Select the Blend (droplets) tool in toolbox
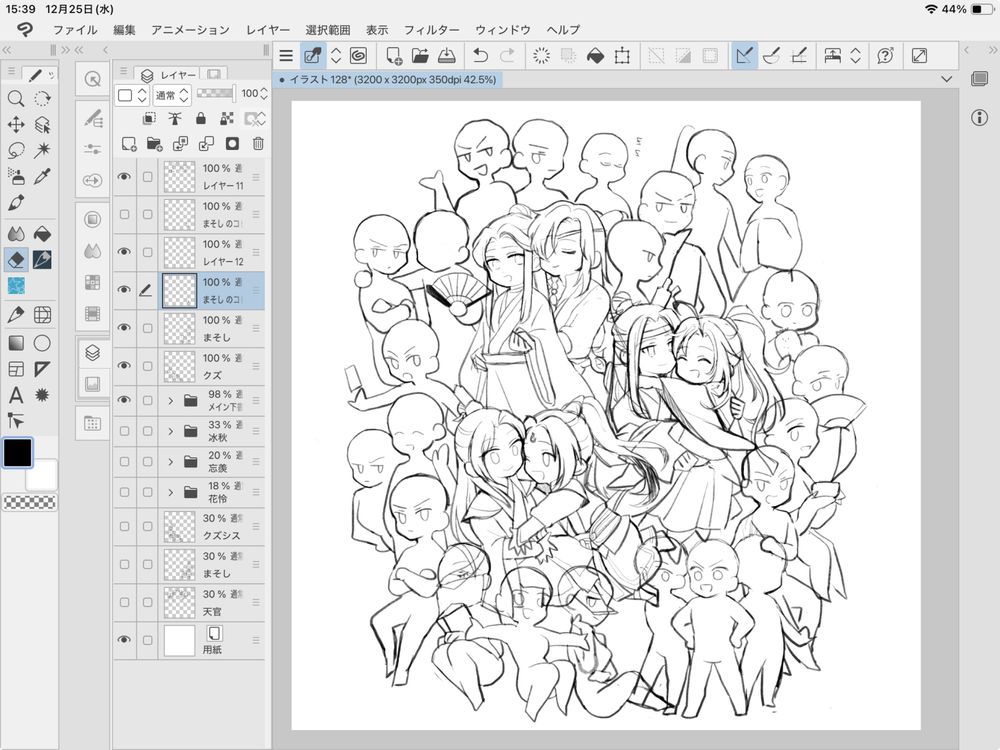This screenshot has width=1000, height=750. tap(16, 233)
